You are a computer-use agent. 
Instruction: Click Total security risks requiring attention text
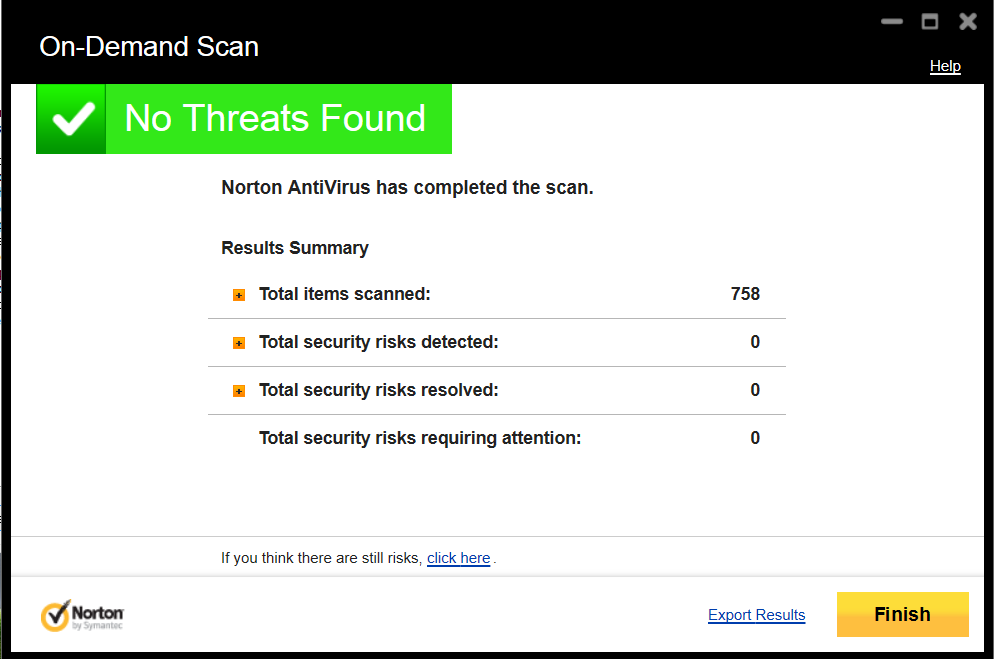tap(419, 438)
